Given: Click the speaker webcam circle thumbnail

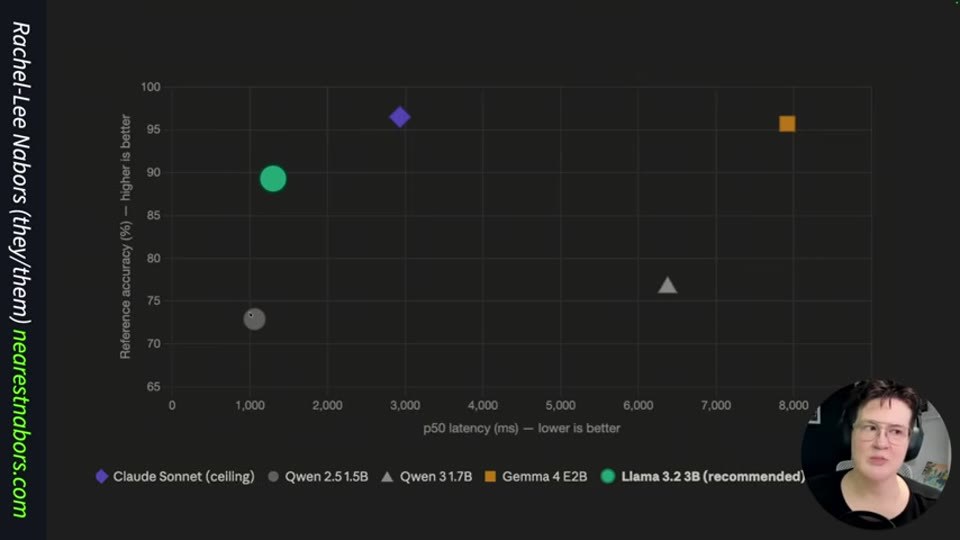Looking at the screenshot, I should coord(876,454).
